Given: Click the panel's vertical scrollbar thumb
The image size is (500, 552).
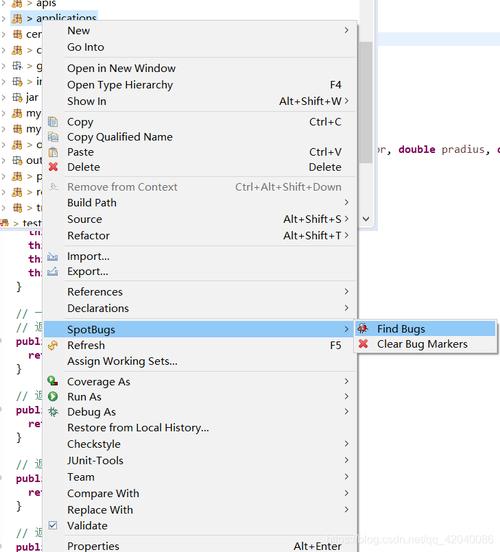Looking at the screenshot, I should [x=366, y=102].
